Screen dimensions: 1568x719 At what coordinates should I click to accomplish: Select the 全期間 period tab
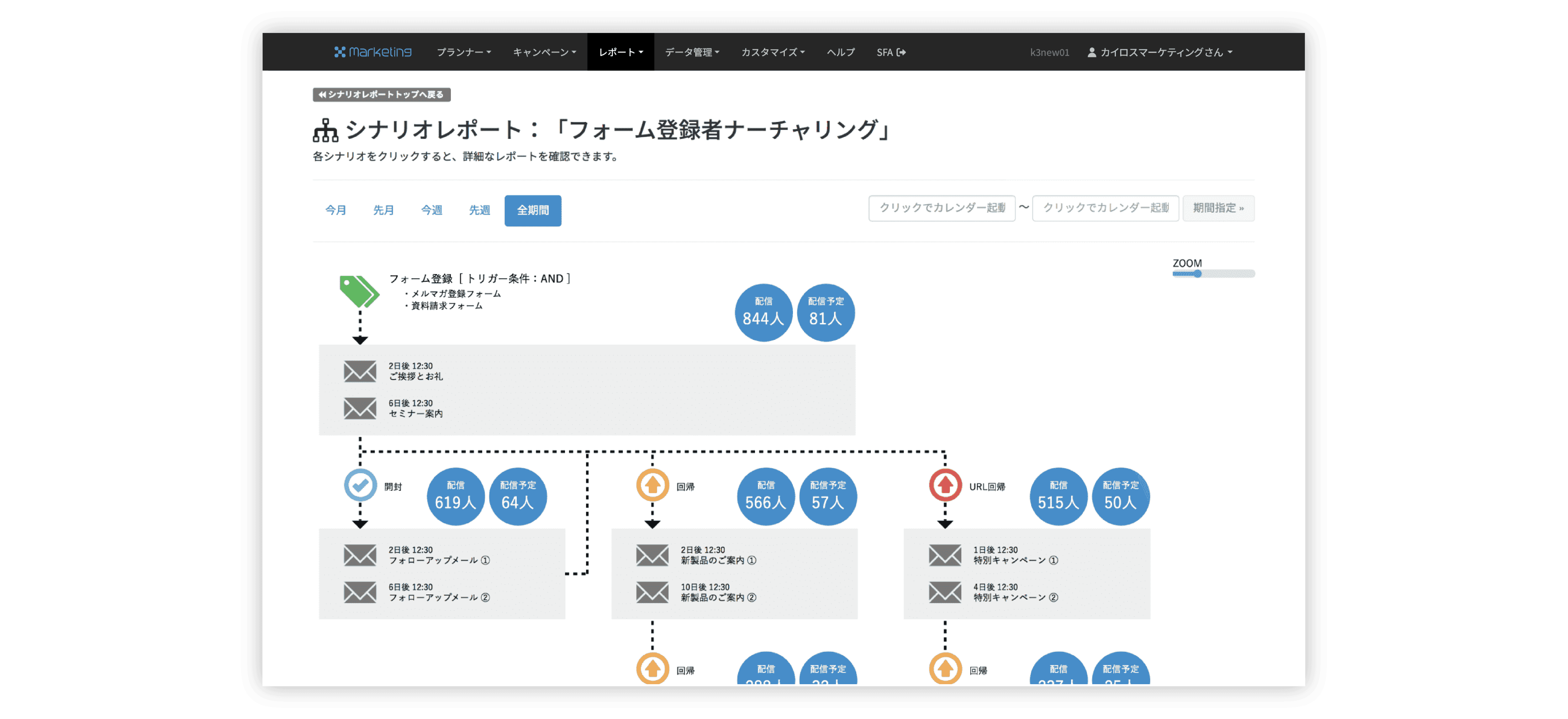point(533,210)
